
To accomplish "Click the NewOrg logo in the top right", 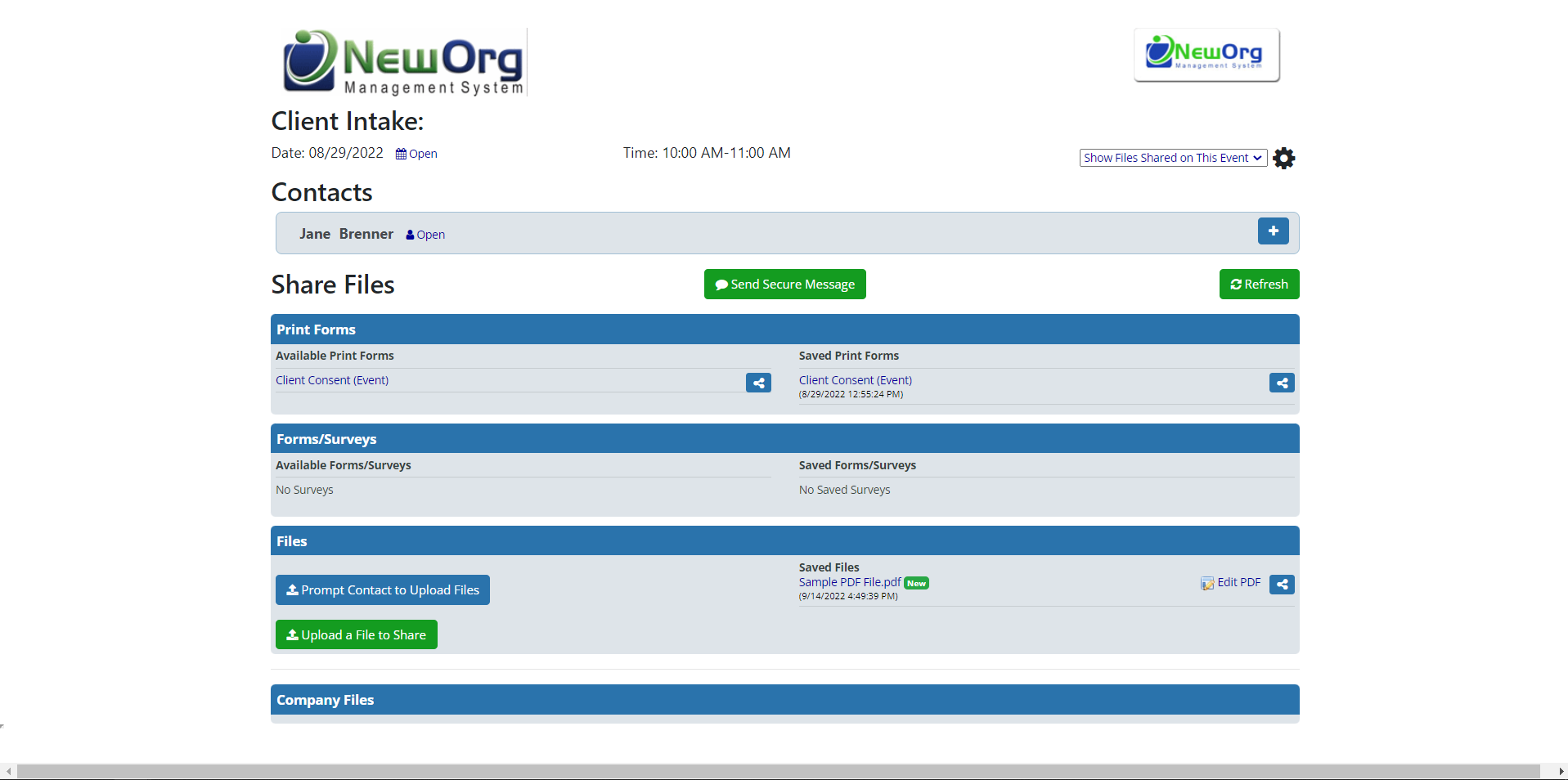I will (x=1206, y=54).
